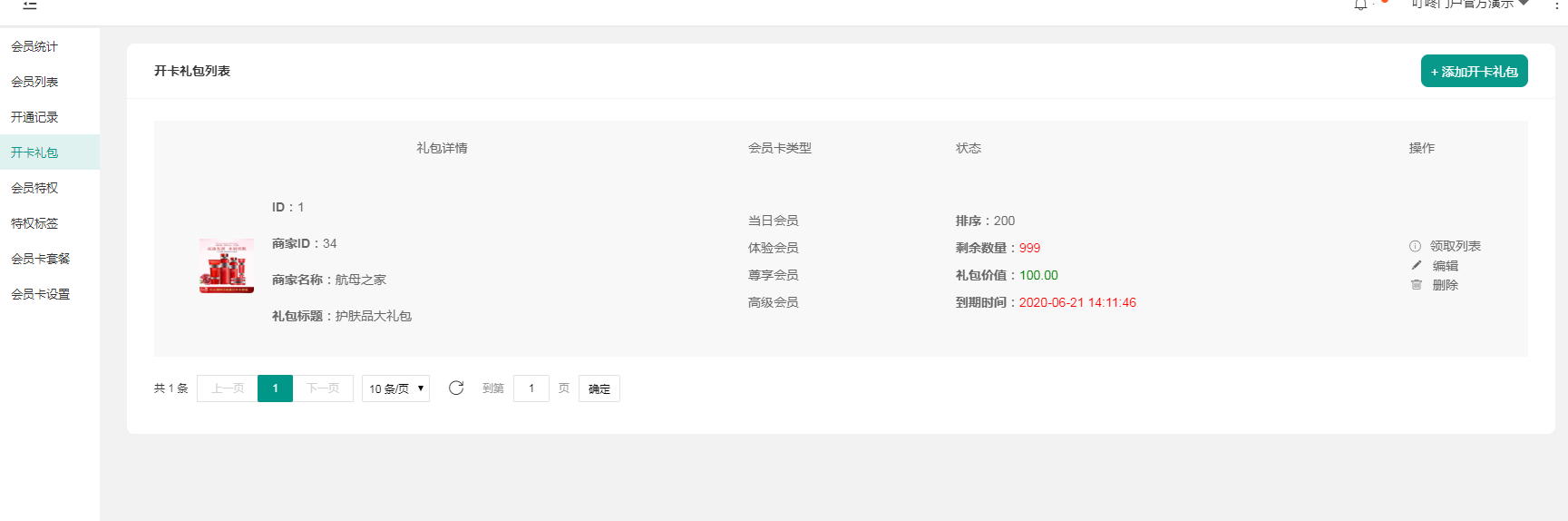1568x521 pixels.
Task: Open 会员统计 in the sidebar
Action: 34,46
